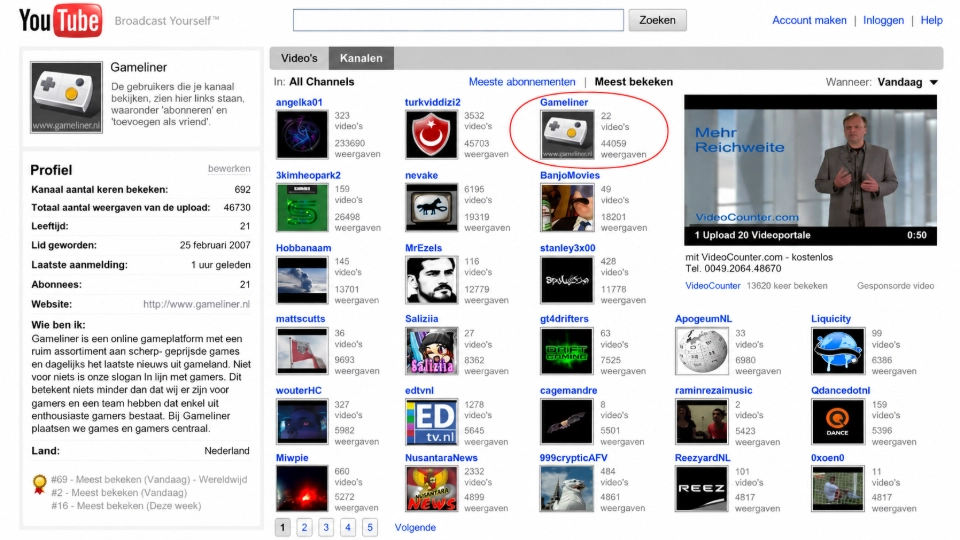Viewport: 960px width, 540px height.
Task: Click 1 Upload 20 Videoportale title
Action: tap(752, 235)
